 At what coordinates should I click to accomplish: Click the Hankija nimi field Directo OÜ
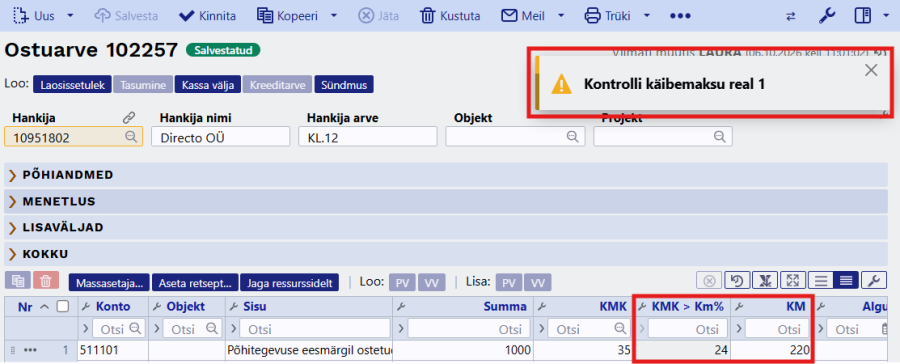(220, 137)
